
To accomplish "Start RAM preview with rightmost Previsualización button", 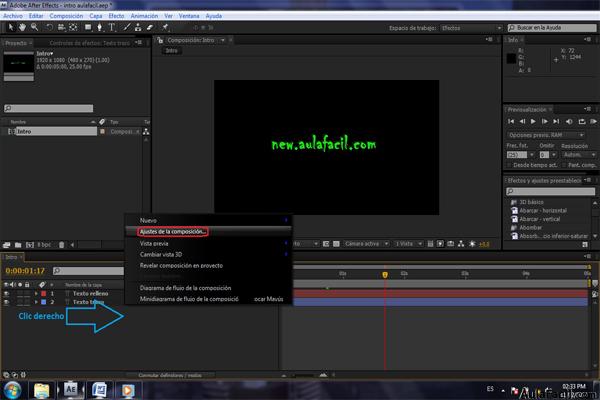I will (593, 121).
